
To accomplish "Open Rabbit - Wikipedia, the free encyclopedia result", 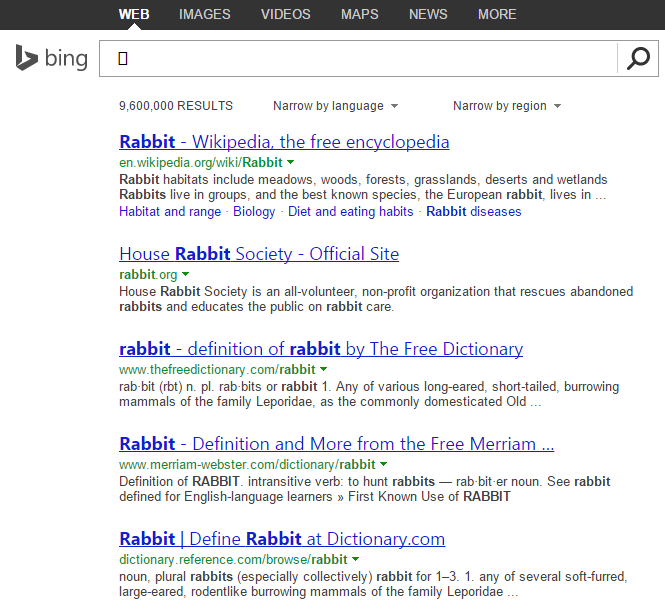I will point(284,142).
